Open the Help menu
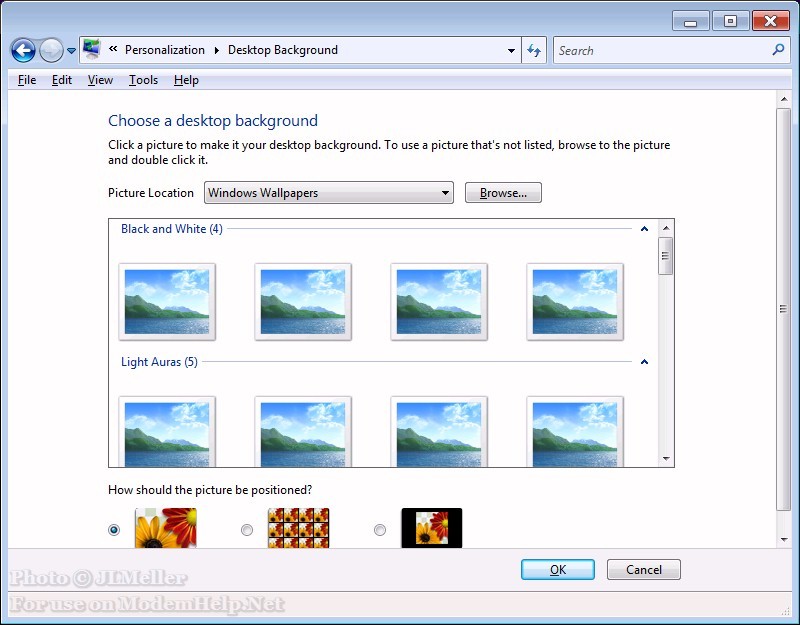This screenshot has height=625, width=800. (186, 80)
